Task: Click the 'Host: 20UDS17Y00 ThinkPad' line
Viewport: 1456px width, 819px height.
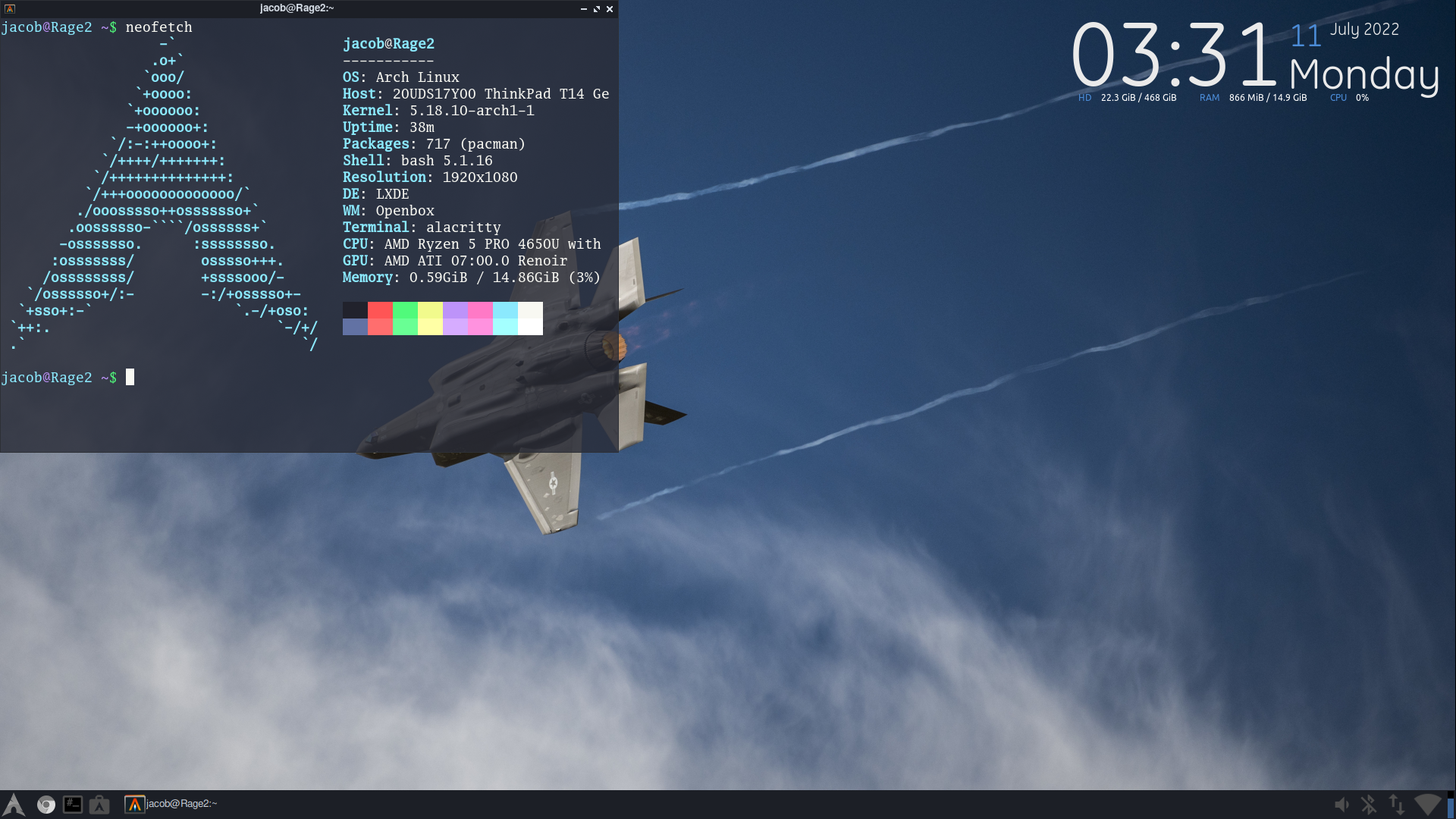Action: (x=476, y=94)
